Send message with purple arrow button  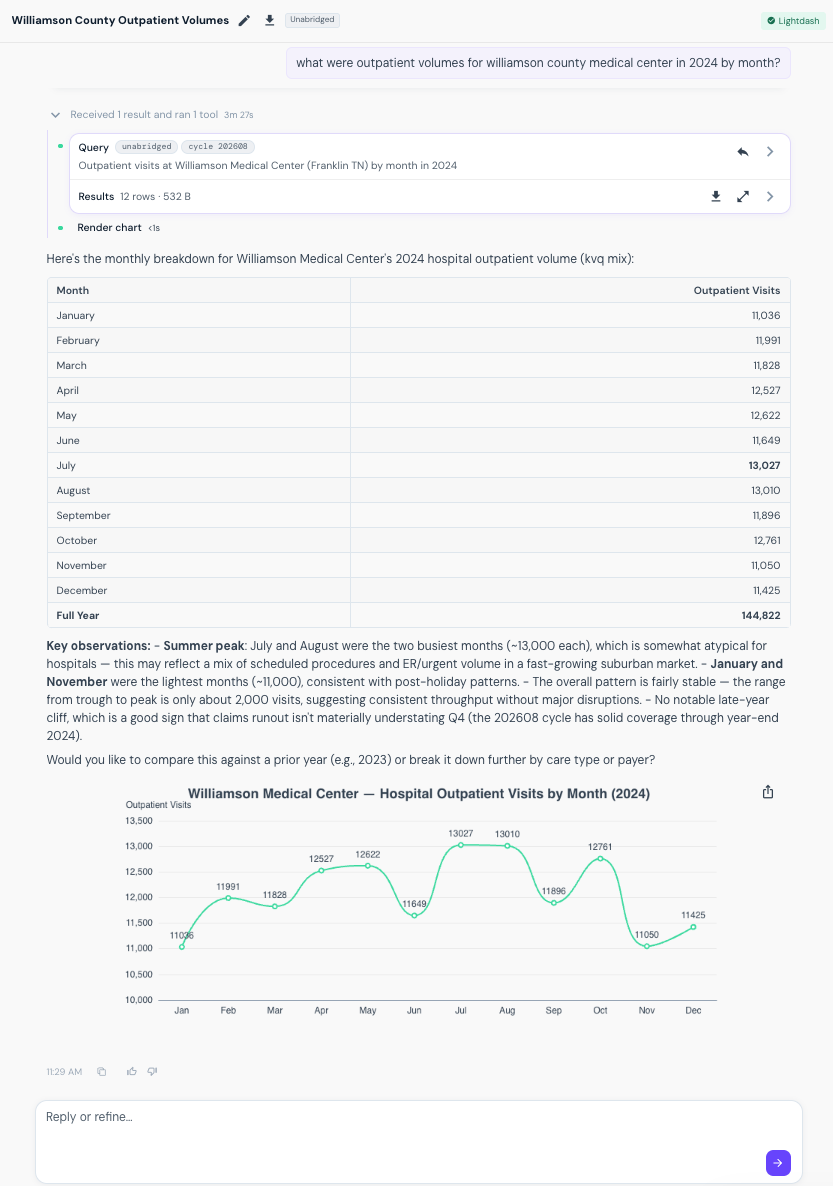point(778,1163)
